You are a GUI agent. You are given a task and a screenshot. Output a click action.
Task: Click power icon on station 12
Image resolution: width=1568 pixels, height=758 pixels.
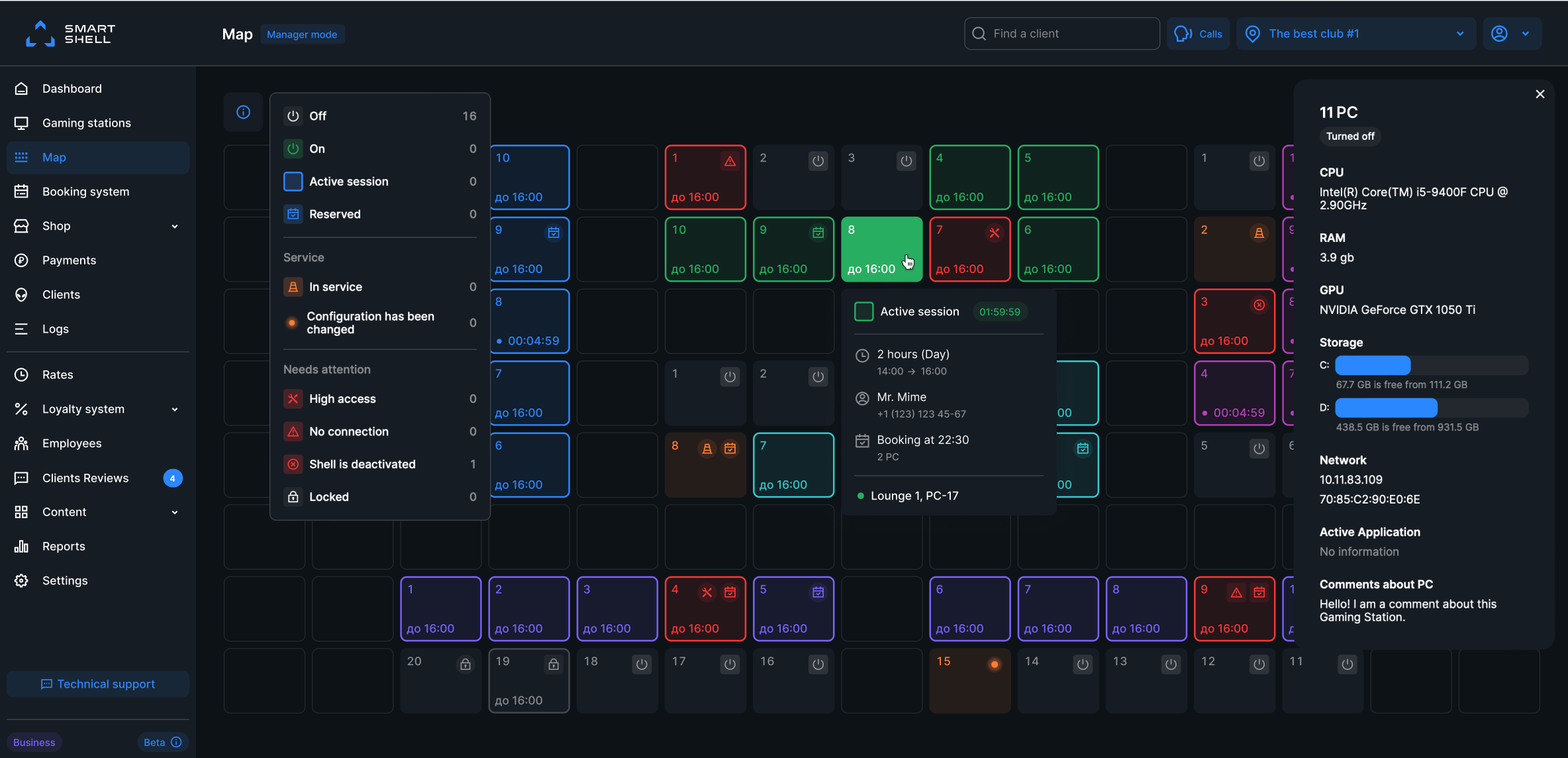1259,664
